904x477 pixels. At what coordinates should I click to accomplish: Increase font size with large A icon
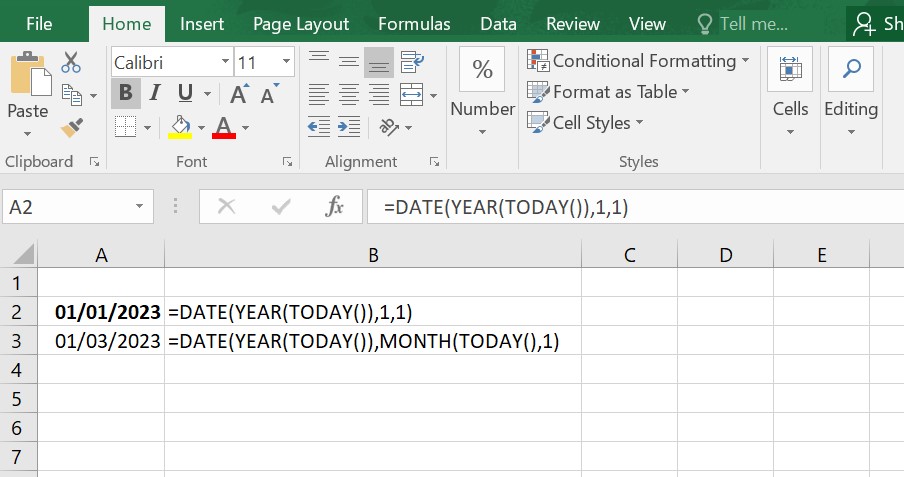point(239,93)
